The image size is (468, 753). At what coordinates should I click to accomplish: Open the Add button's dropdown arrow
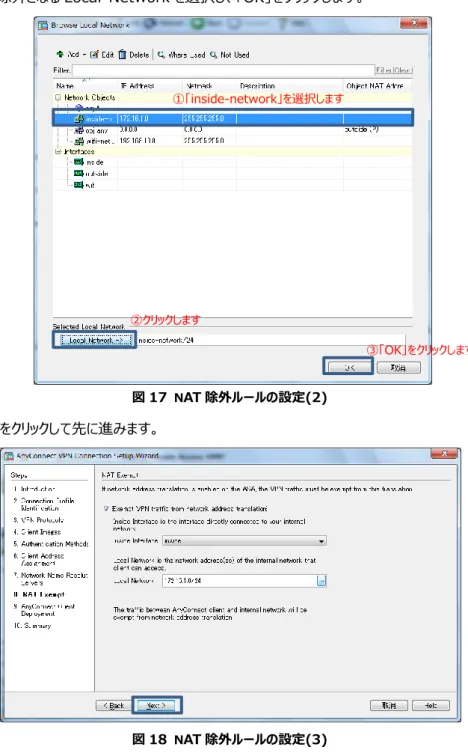[84, 55]
